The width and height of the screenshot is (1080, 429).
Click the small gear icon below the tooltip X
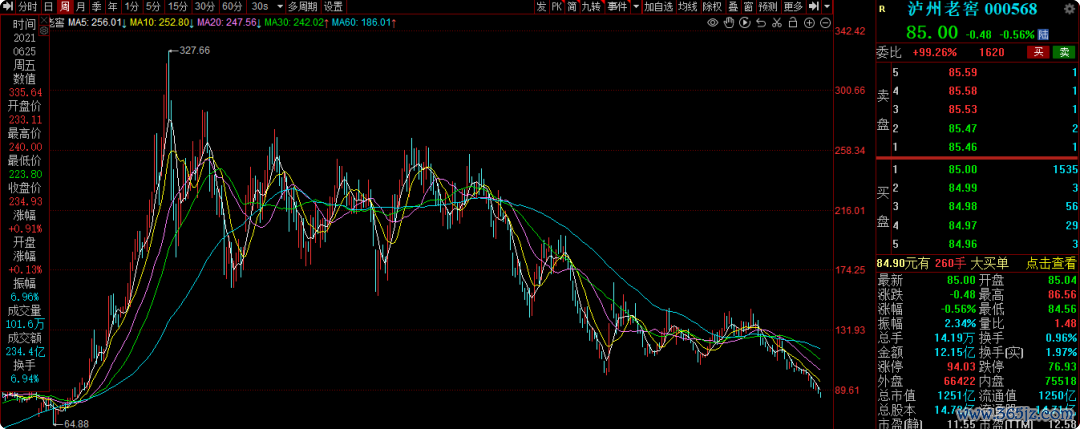tap(43, 28)
